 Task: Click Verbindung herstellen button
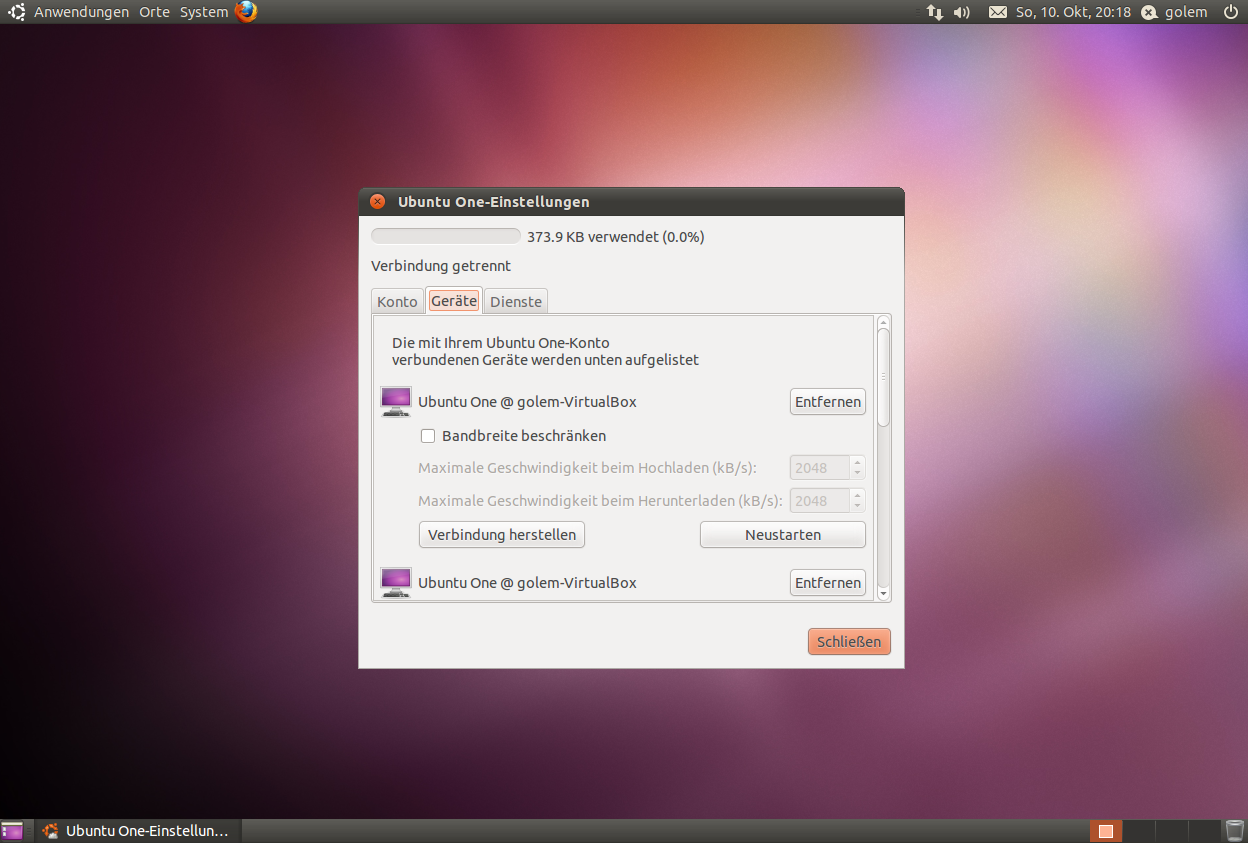(x=502, y=535)
